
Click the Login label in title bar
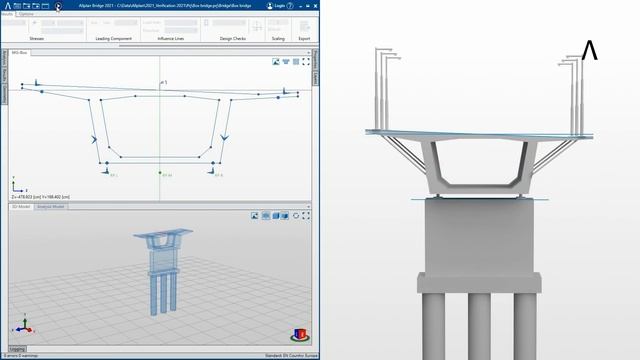point(280,6)
